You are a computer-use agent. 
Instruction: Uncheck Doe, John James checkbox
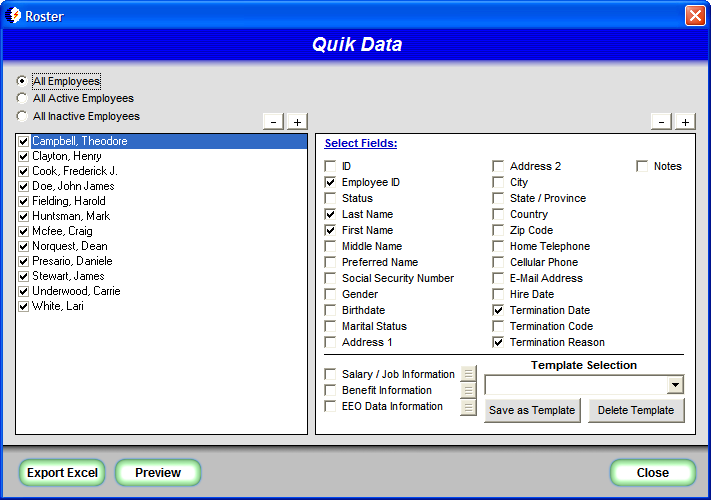click(x=24, y=186)
